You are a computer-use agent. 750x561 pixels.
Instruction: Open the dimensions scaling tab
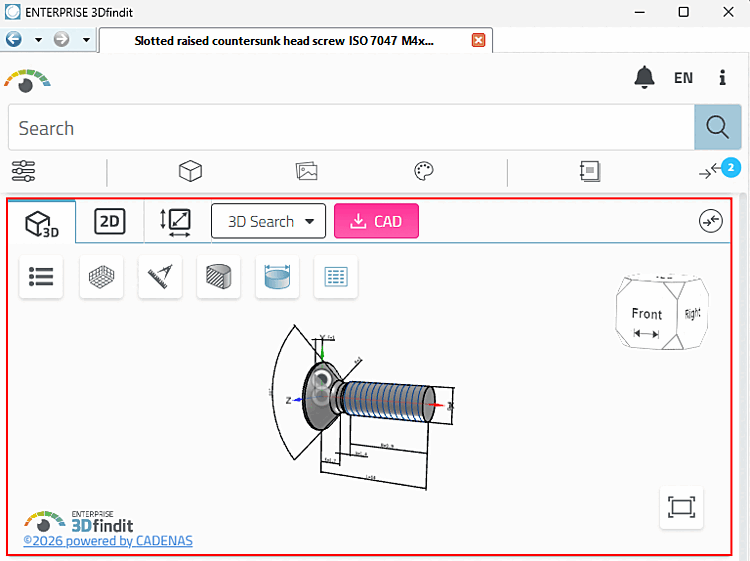click(x=175, y=222)
